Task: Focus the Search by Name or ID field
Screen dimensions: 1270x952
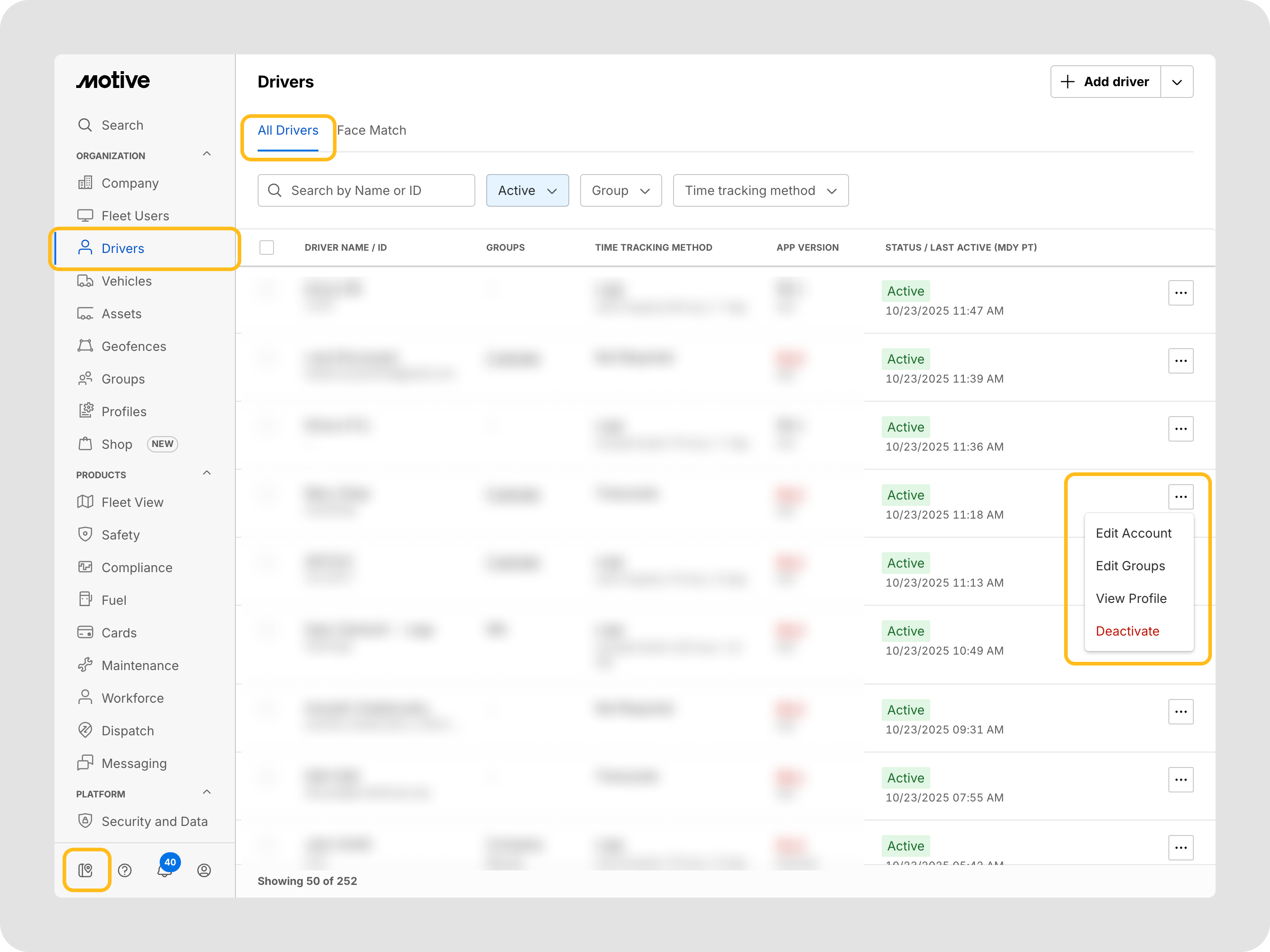Action: pos(366,190)
